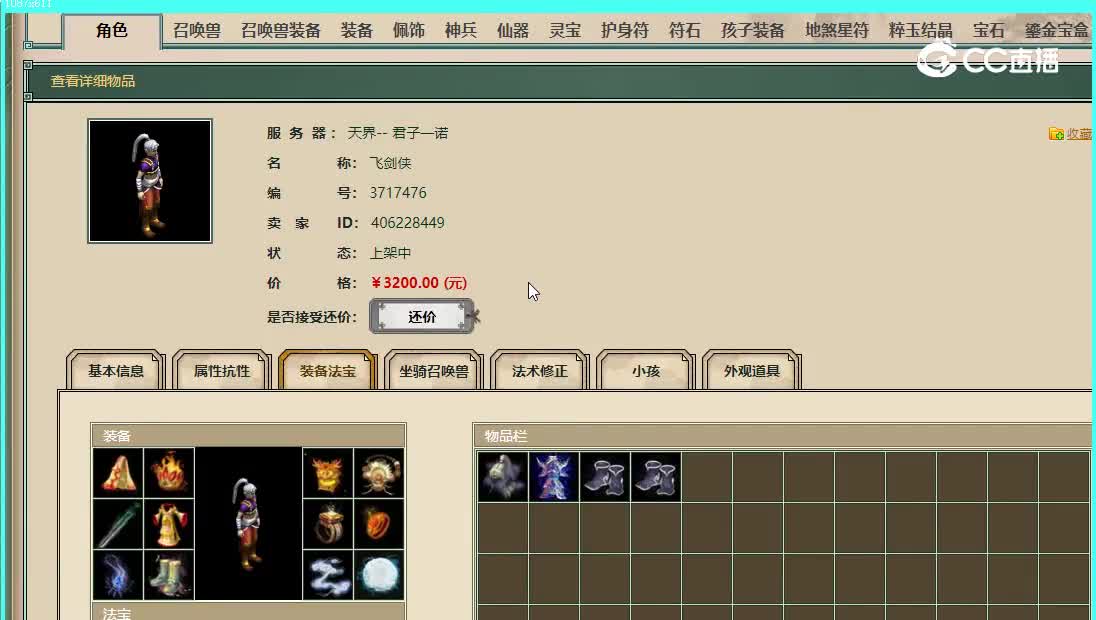Inspect the blue armor robe in inventory

[554, 477]
